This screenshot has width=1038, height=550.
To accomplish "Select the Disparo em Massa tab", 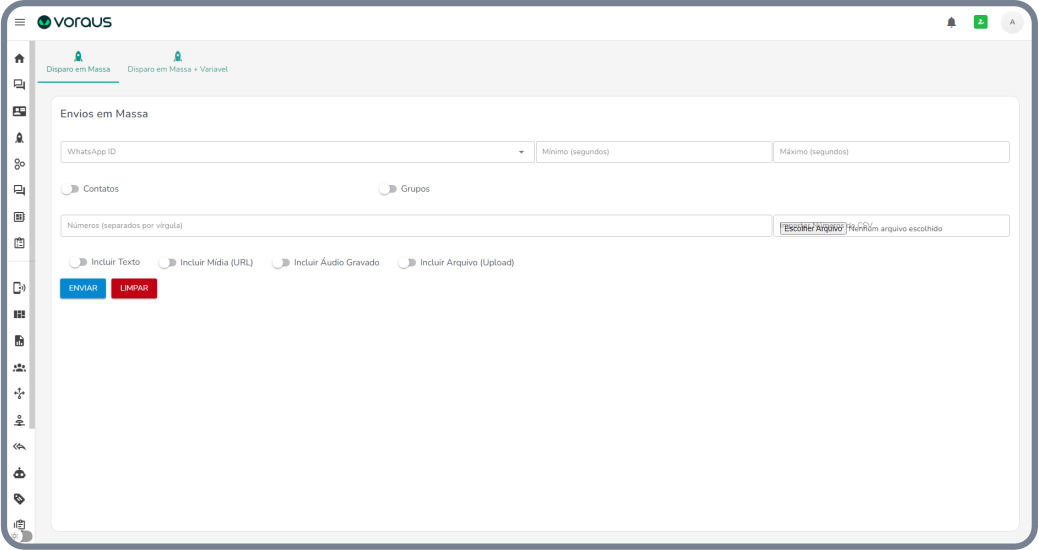I will pos(78,63).
